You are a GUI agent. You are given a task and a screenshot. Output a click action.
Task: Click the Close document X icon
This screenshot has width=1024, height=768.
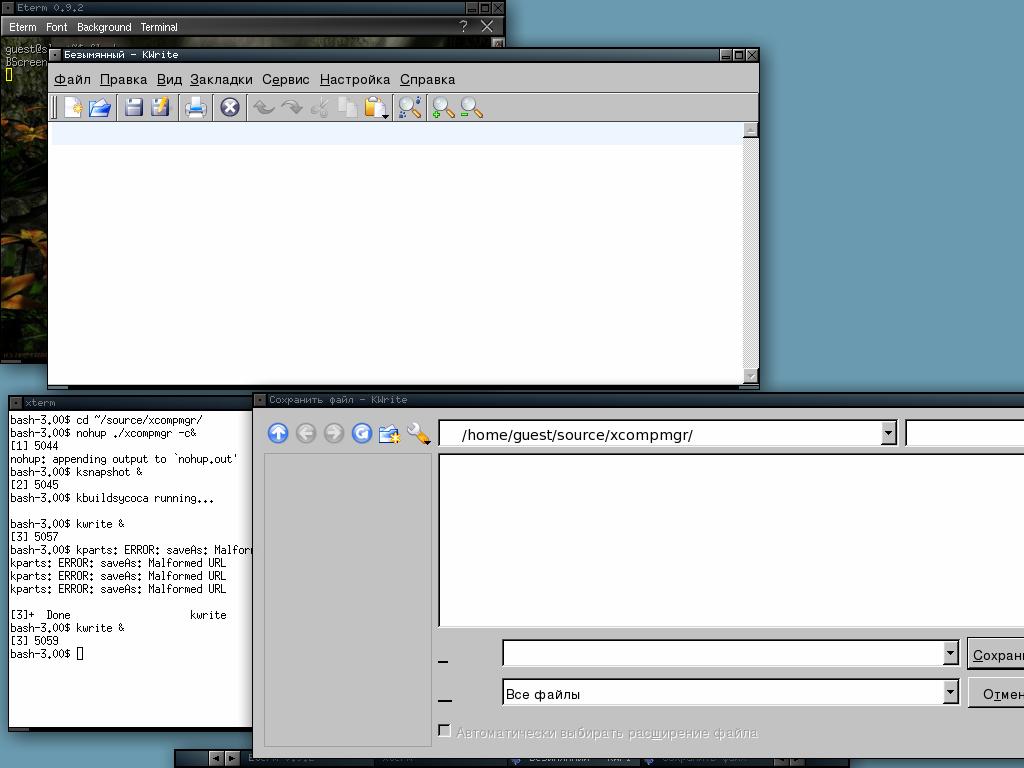(x=230, y=108)
